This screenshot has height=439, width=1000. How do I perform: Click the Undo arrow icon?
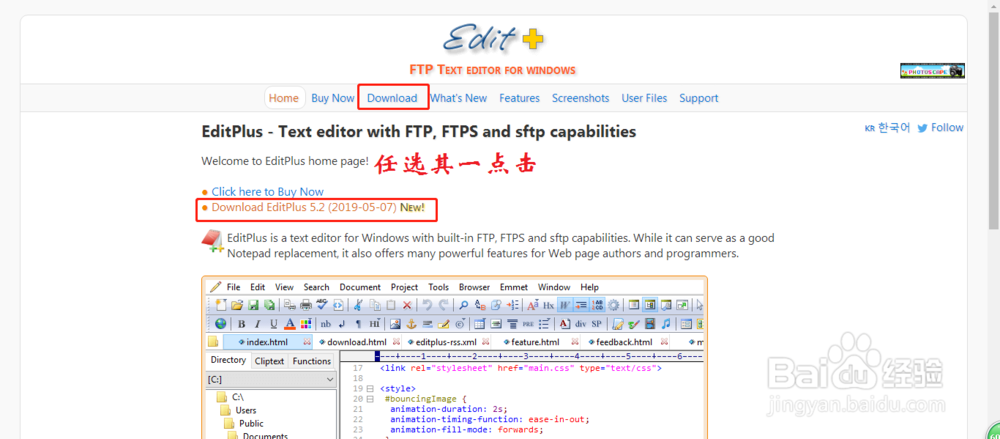tap(427, 305)
